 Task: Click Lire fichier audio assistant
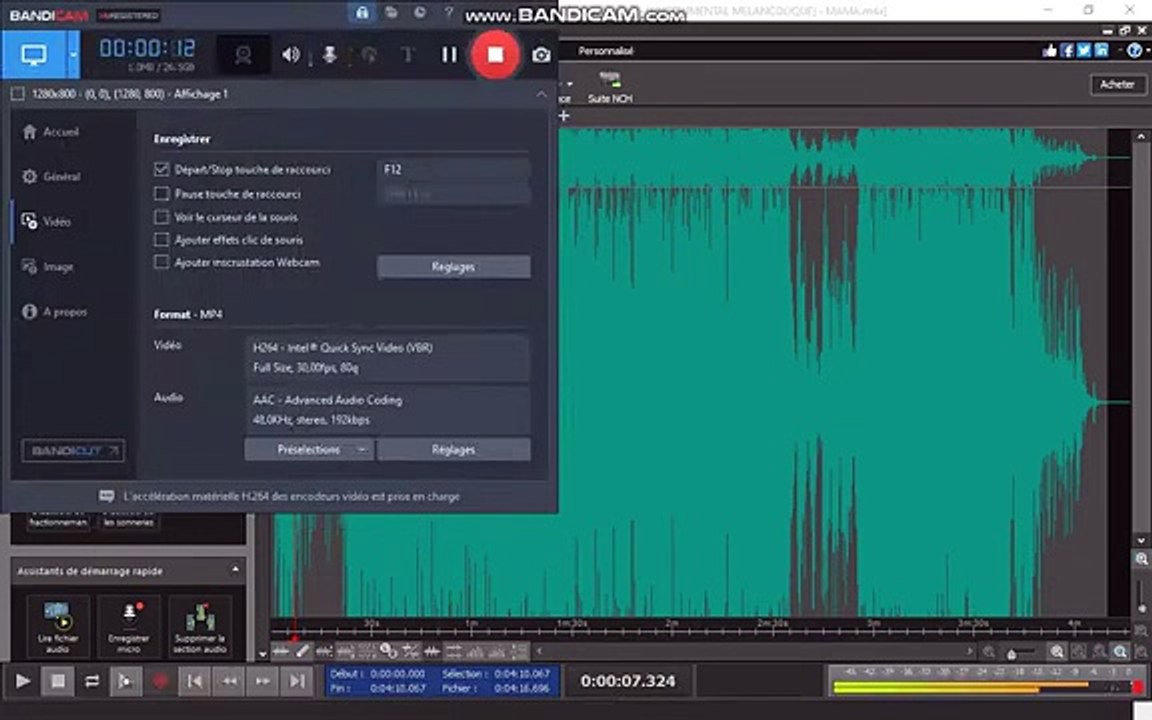coord(57,627)
